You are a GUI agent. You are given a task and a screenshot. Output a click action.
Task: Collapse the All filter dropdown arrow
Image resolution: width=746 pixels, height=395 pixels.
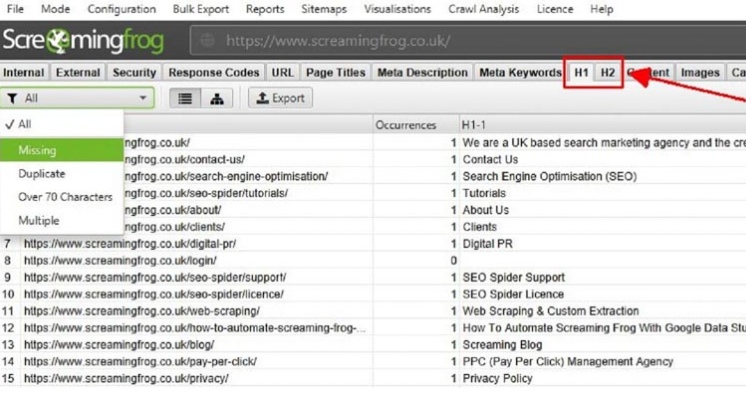[x=143, y=98]
